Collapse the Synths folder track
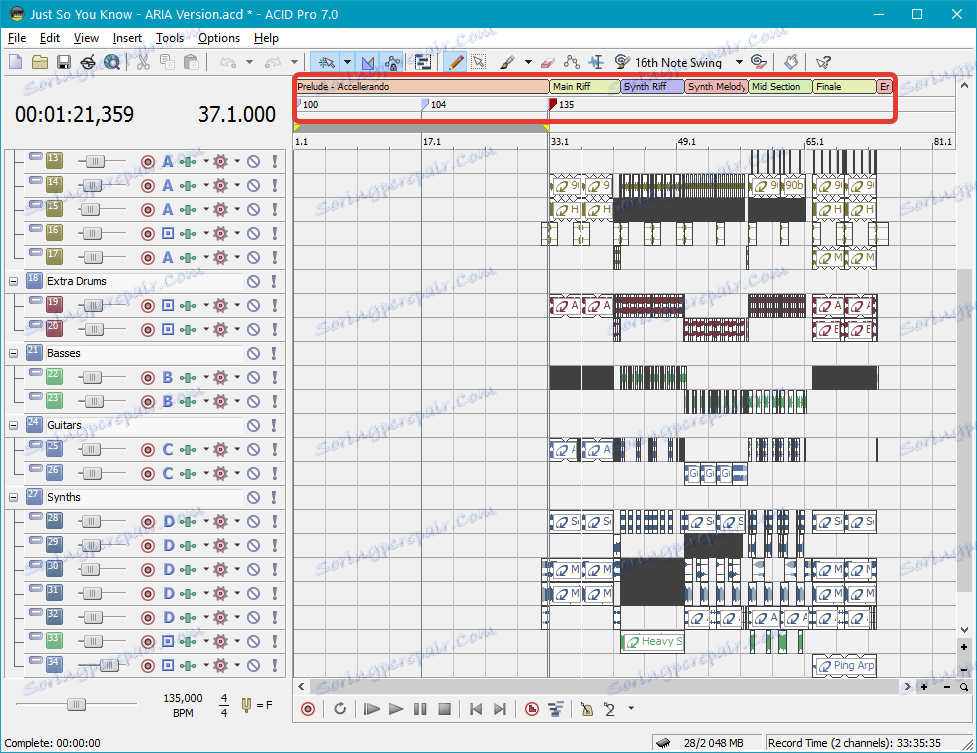Viewport: 977px width, 753px height. tap(13, 497)
